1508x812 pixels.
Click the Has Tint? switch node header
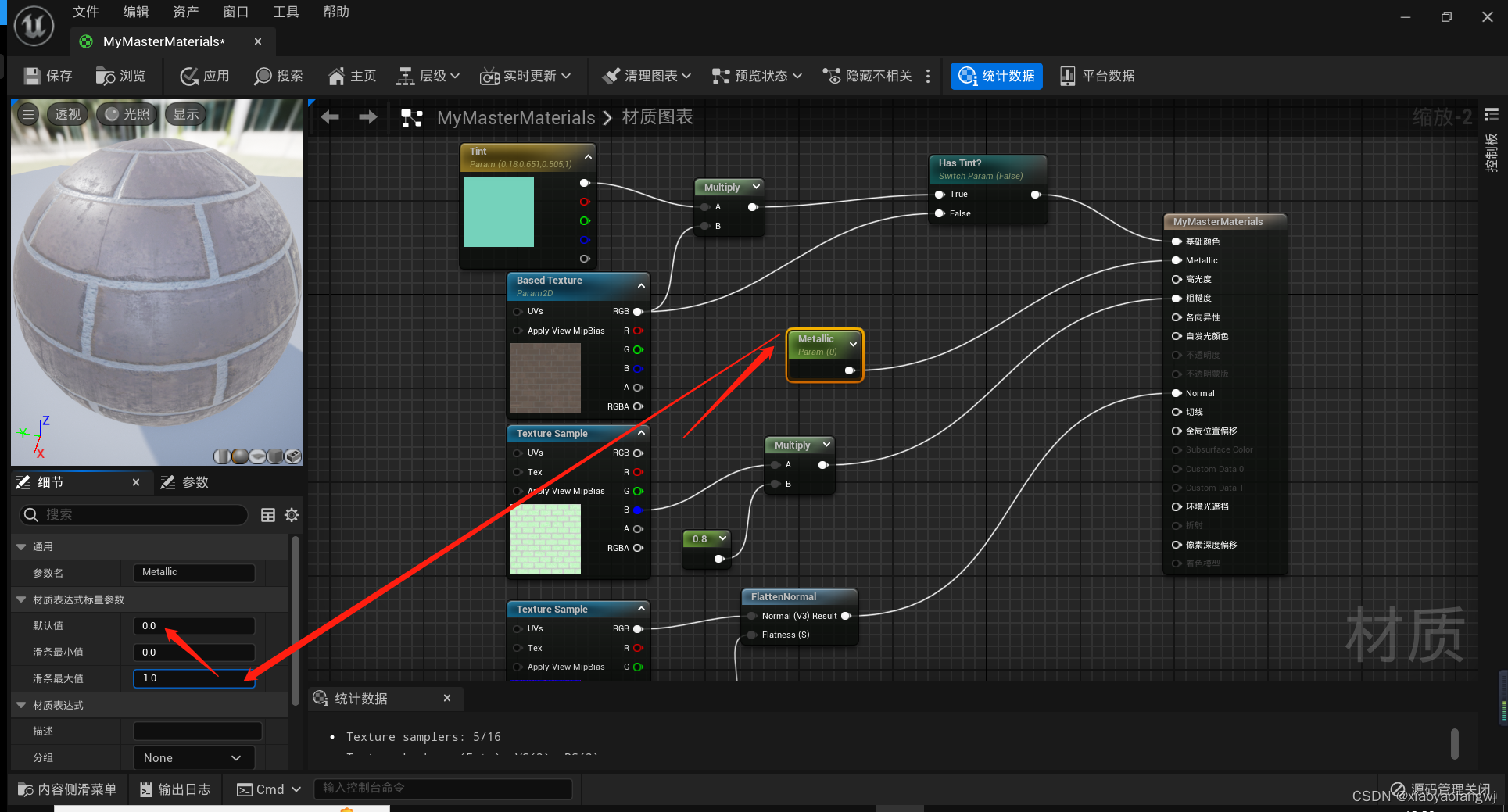coord(988,169)
